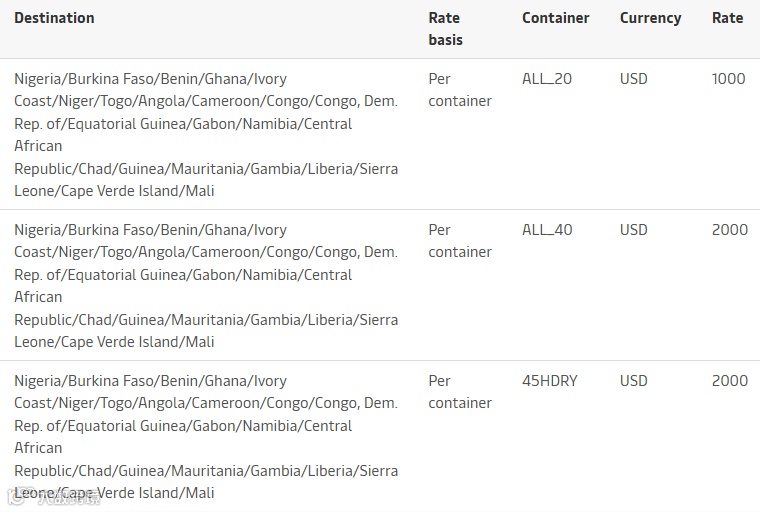Select USD in the ALL_40 row
Screen dimensions: 760x512
click(x=633, y=230)
